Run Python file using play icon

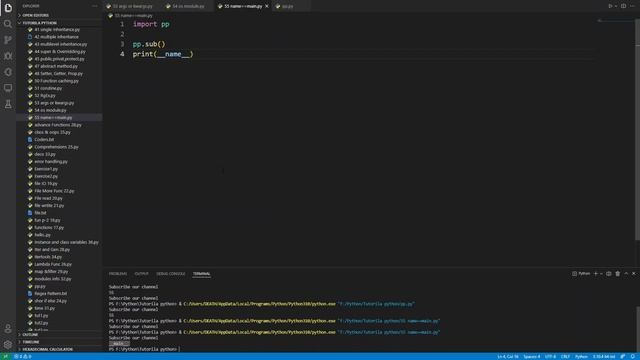(x=610, y=6)
